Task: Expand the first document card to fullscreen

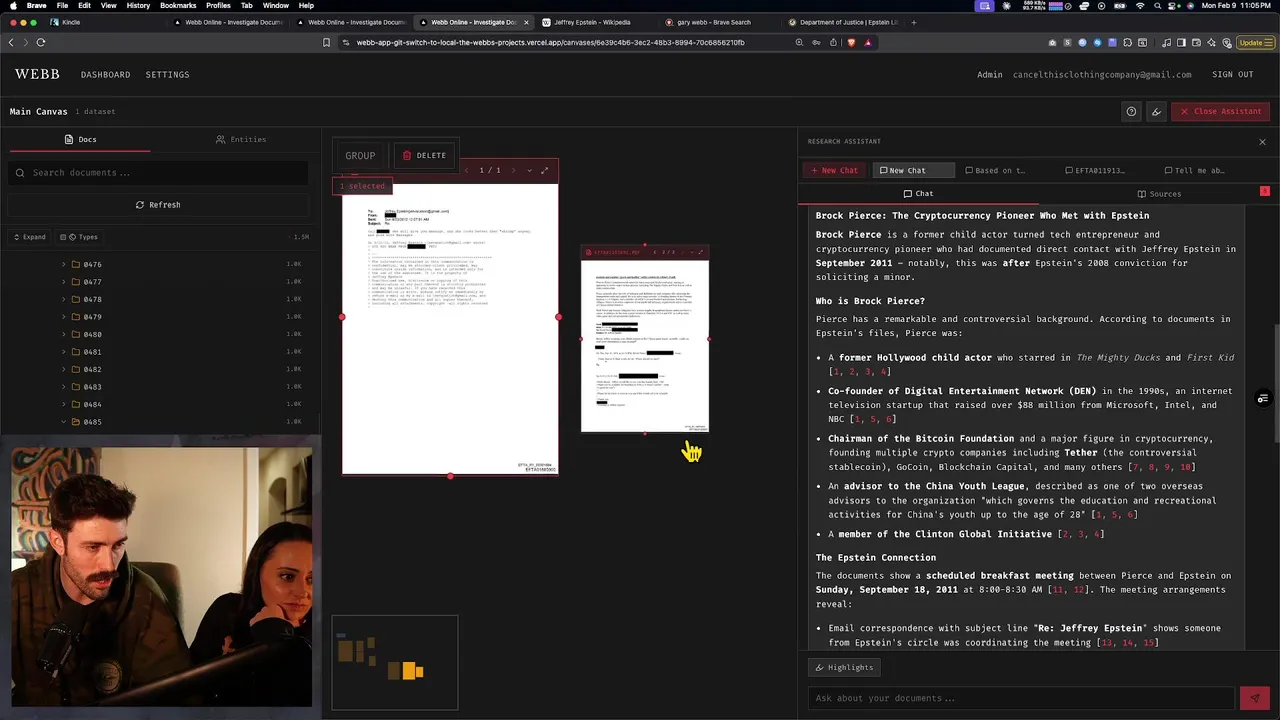Action: tap(545, 170)
